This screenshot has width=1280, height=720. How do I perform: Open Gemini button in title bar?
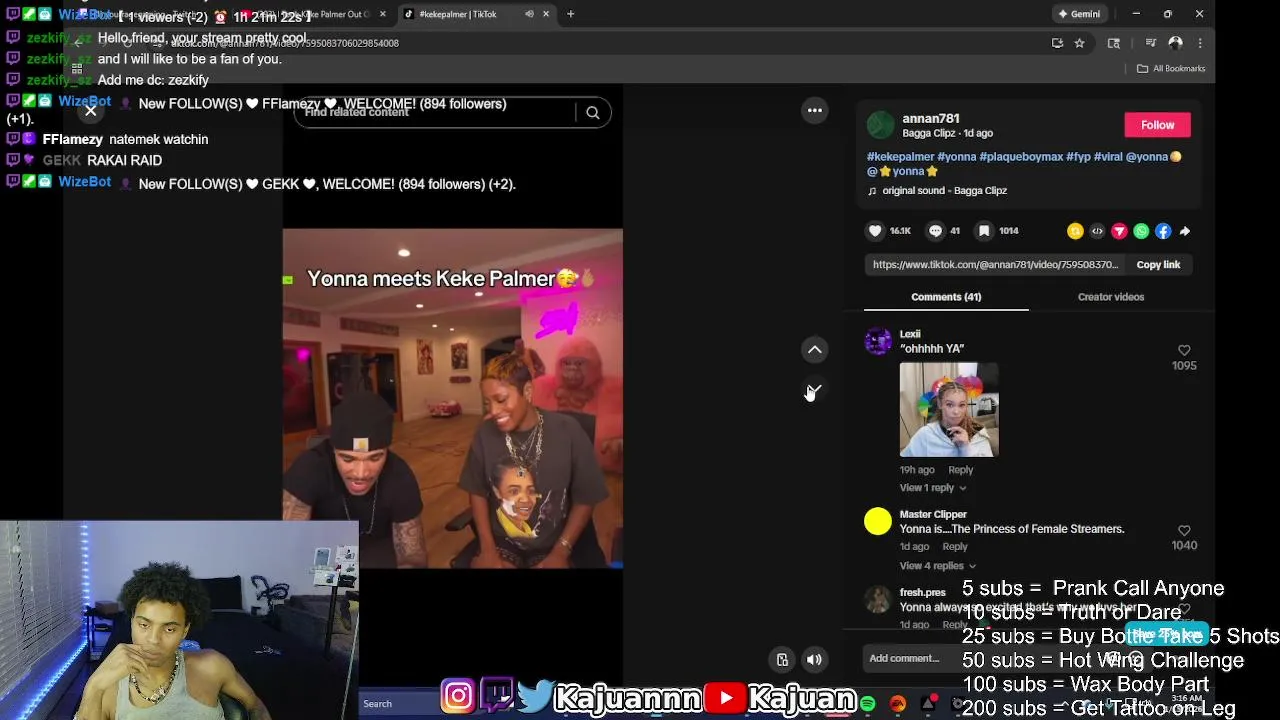point(1080,14)
